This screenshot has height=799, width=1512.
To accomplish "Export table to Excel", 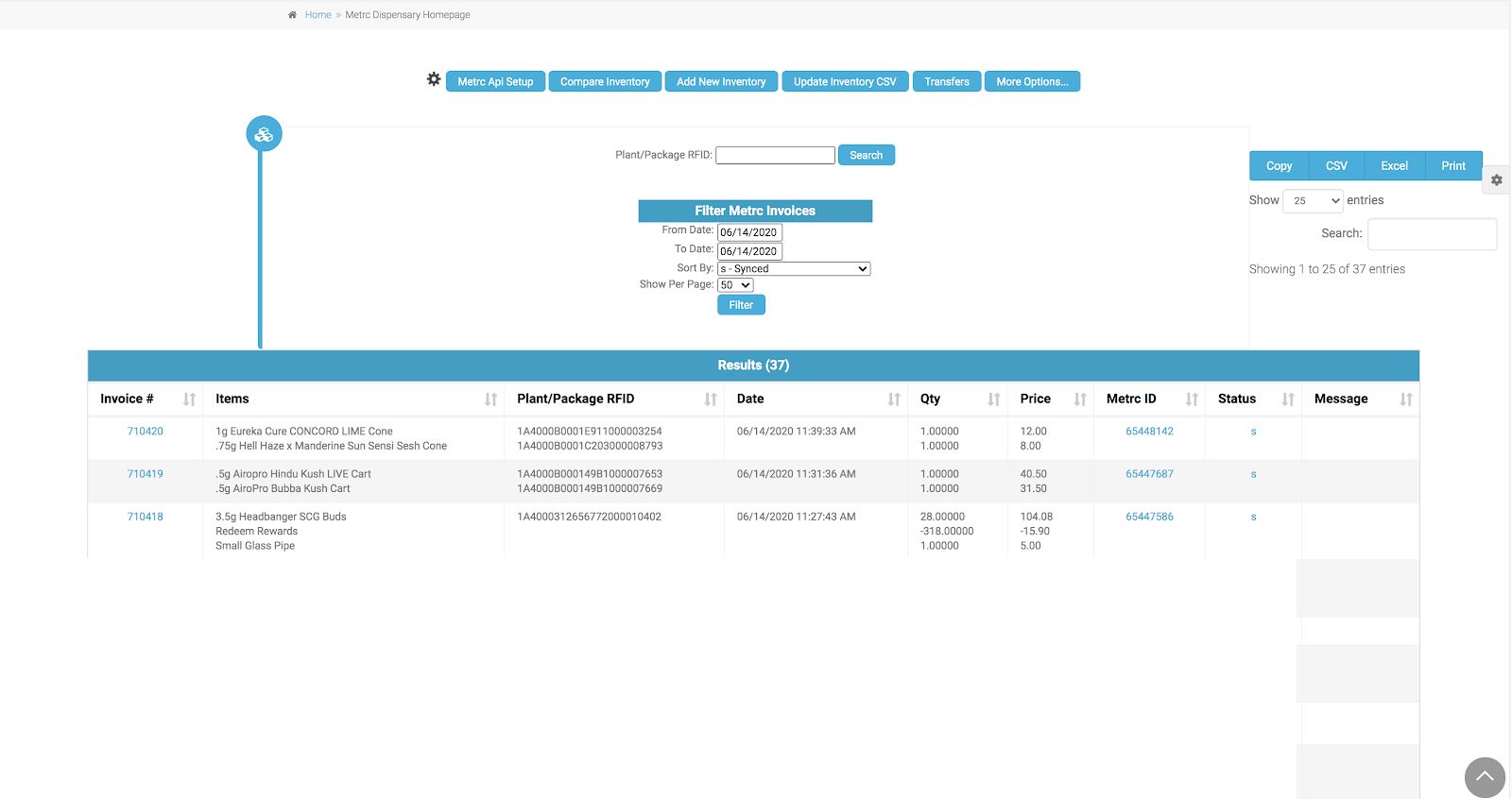I will [x=1394, y=166].
